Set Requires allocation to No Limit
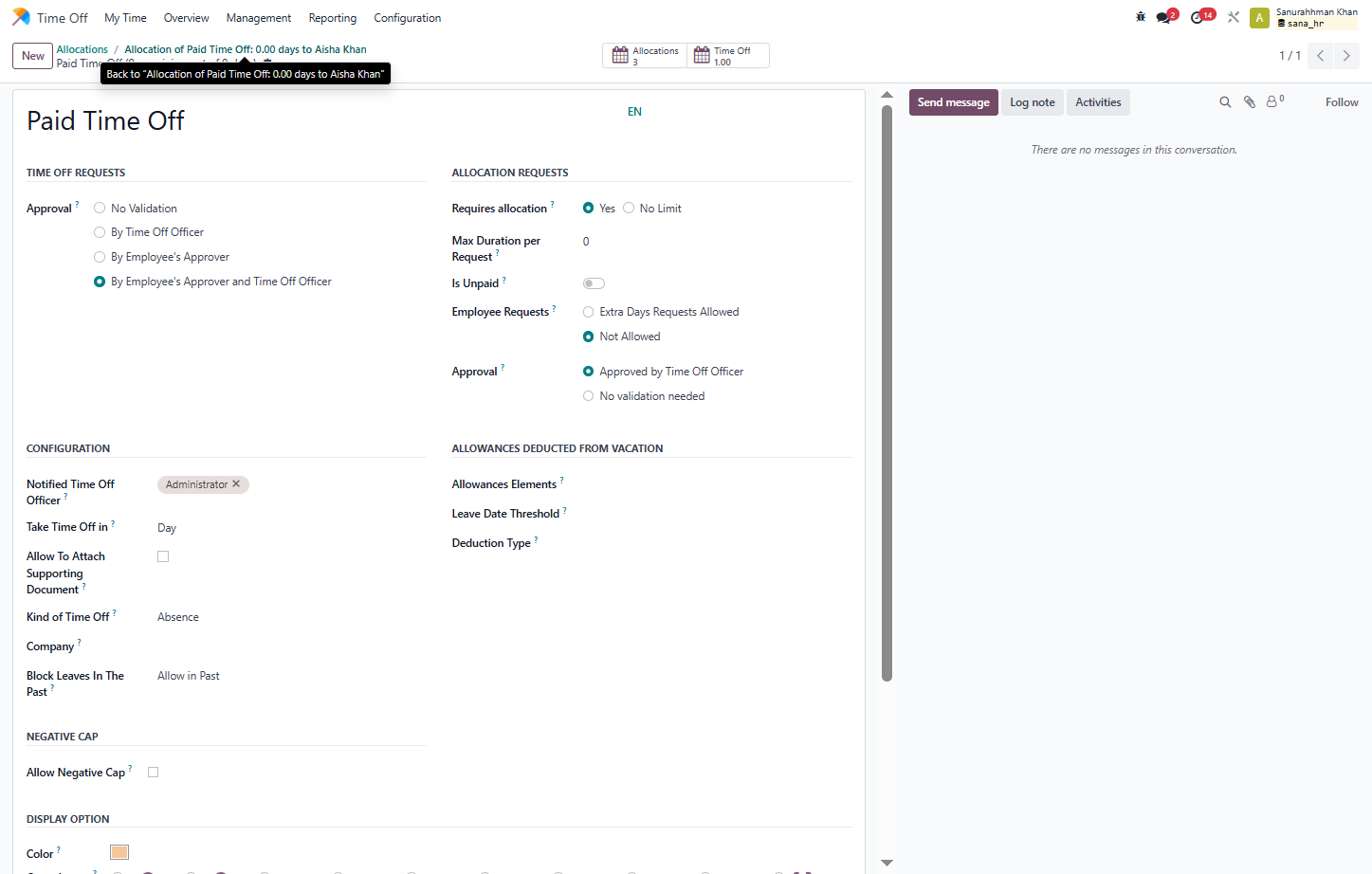The image size is (1372, 874). pyautogui.click(x=629, y=209)
